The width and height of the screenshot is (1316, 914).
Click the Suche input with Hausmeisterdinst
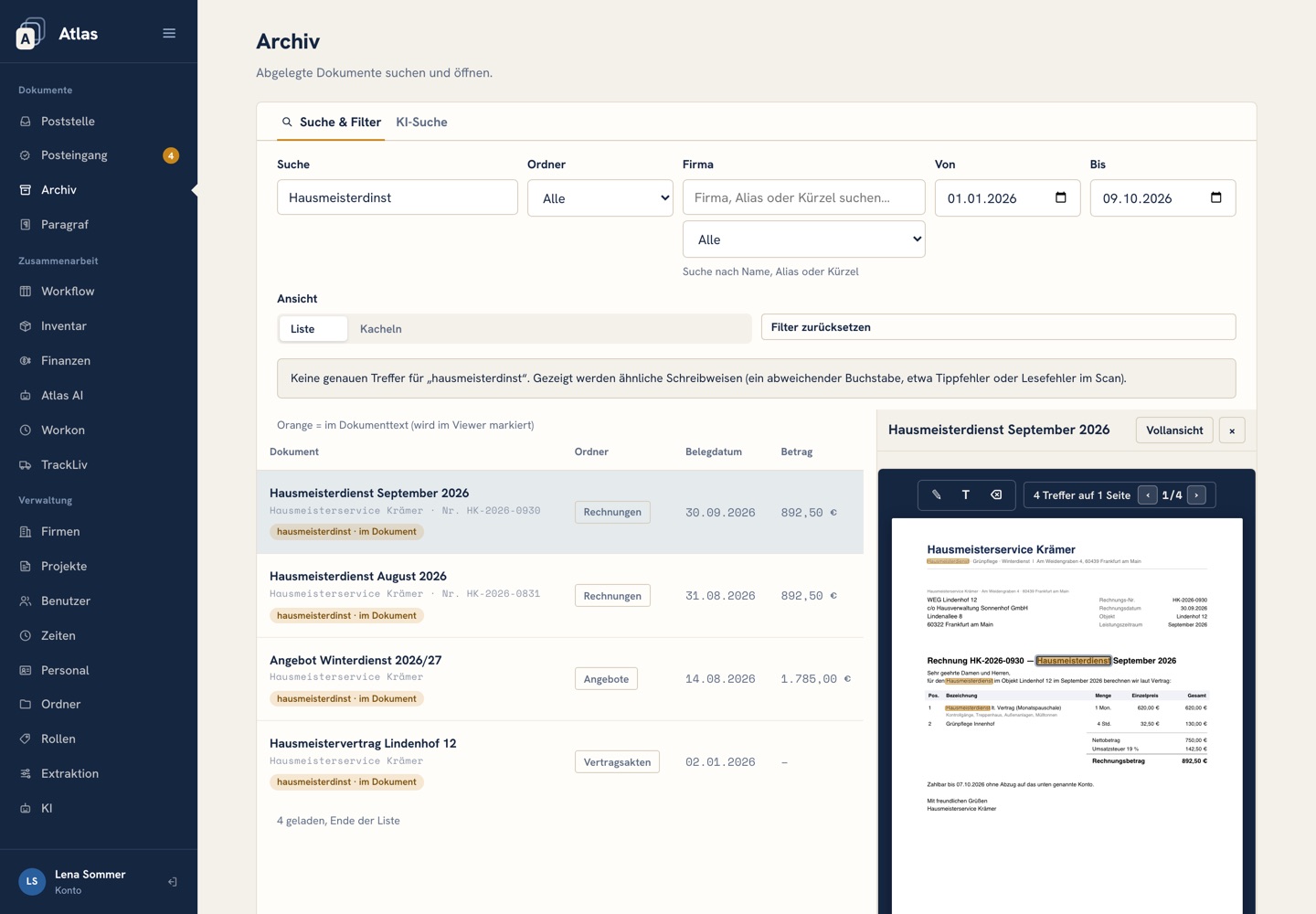pos(398,197)
